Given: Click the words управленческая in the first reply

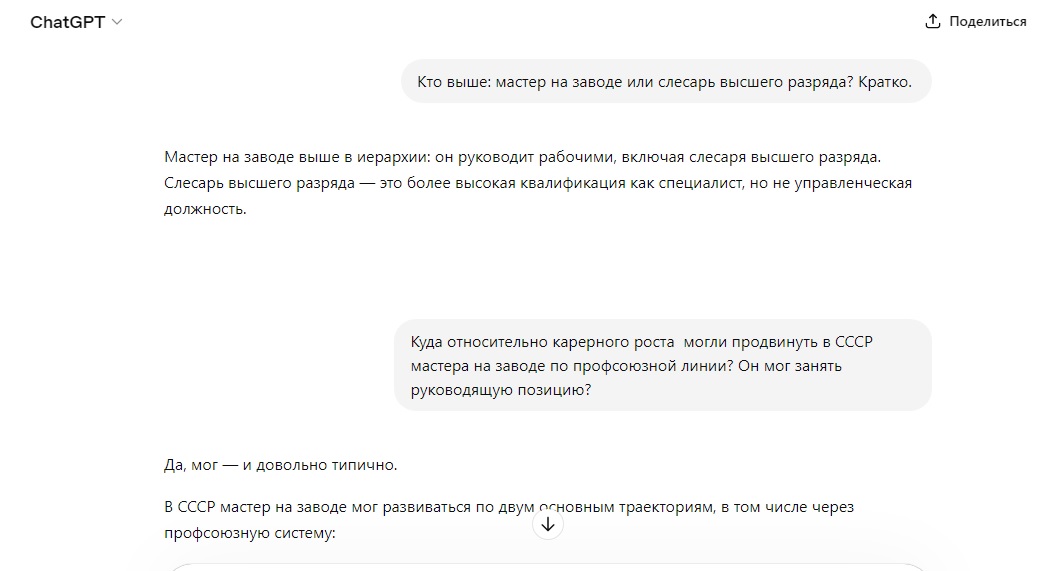Looking at the screenshot, I should pos(853,183).
